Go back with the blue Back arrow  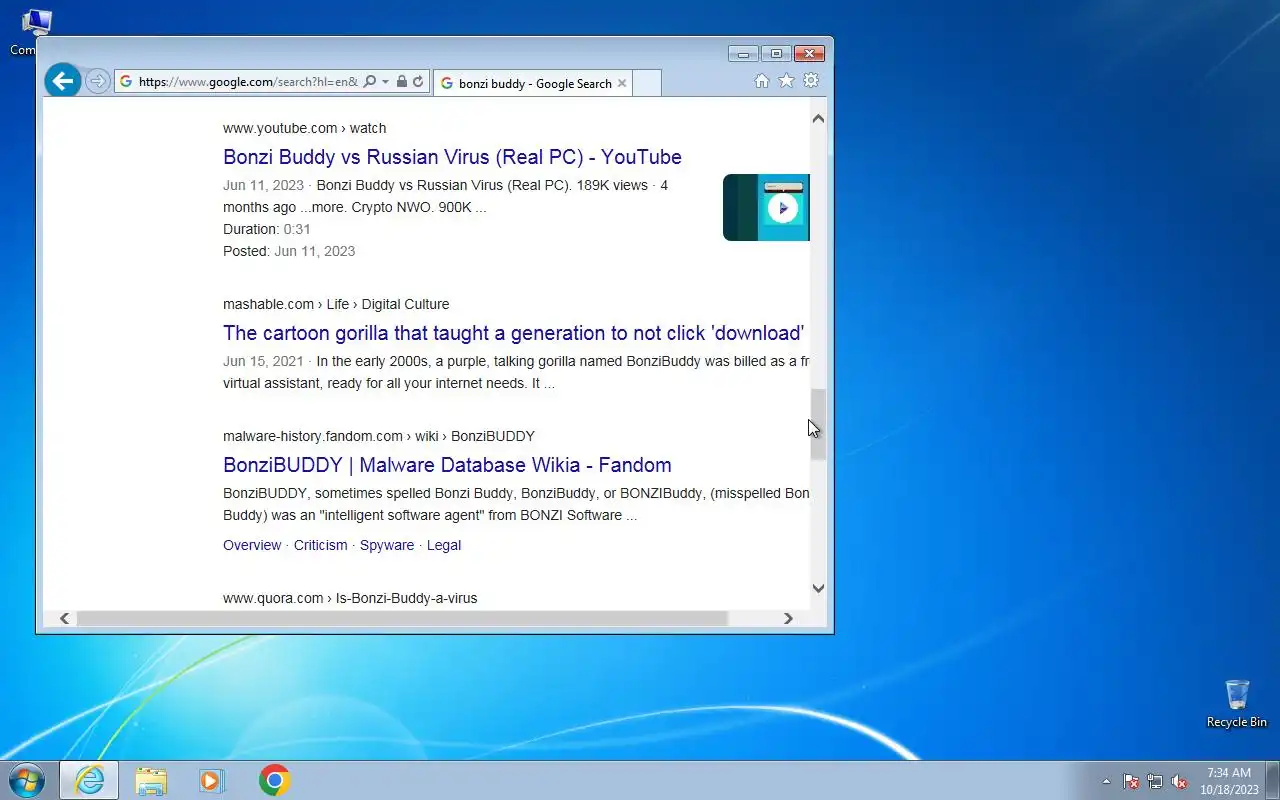coord(63,81)
